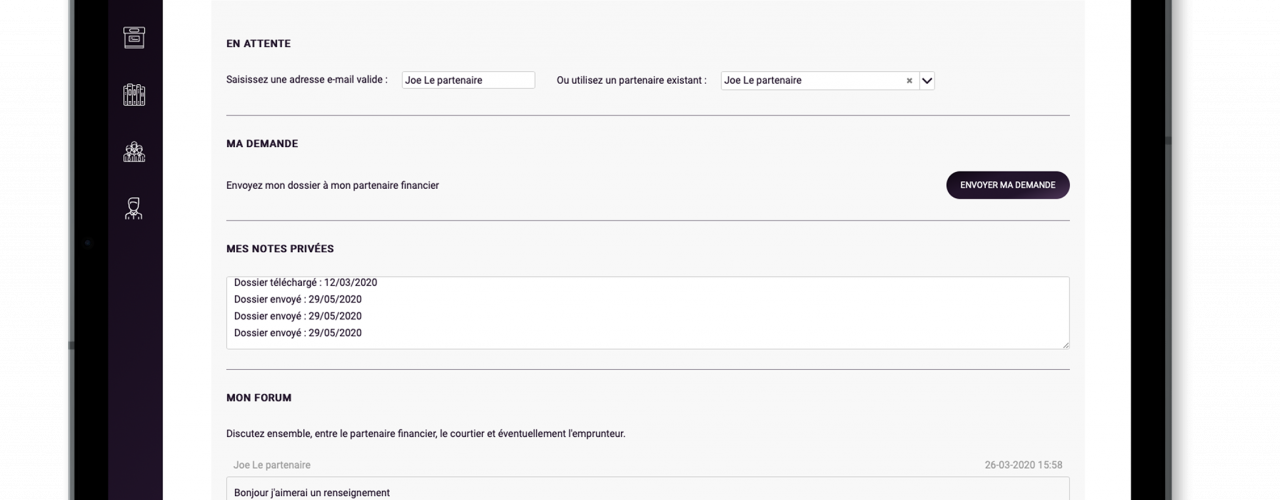Click the MES NOTES PRIVÉES heading
Screen dimensions: 1280x500
pyautogui.click(x=280, y=249)
